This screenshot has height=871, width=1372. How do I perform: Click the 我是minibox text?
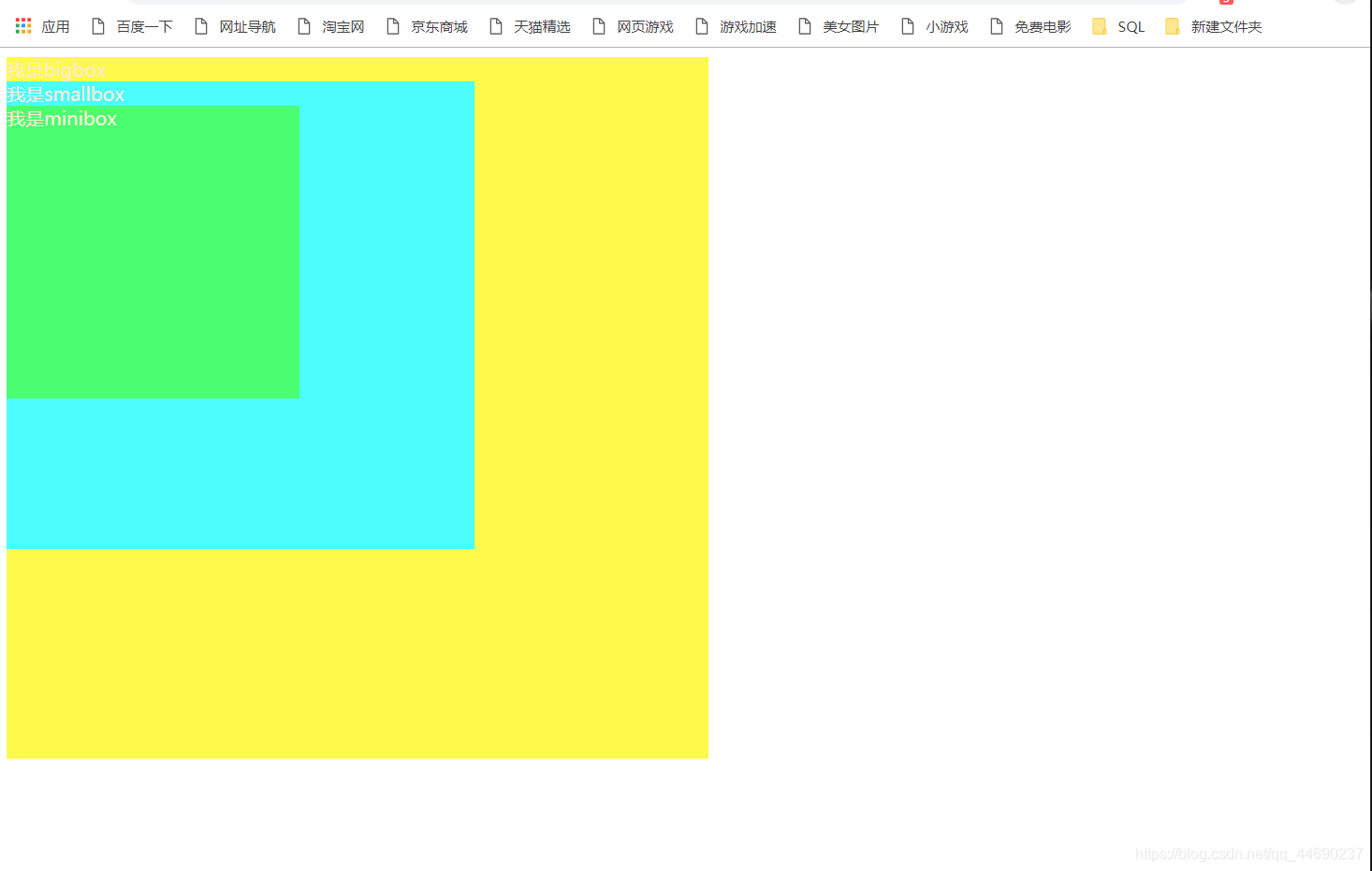tap(62, 119)
